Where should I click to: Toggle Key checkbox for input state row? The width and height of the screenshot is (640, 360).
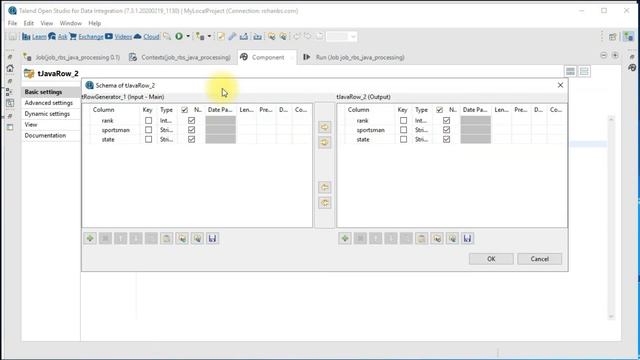[149, 139]
